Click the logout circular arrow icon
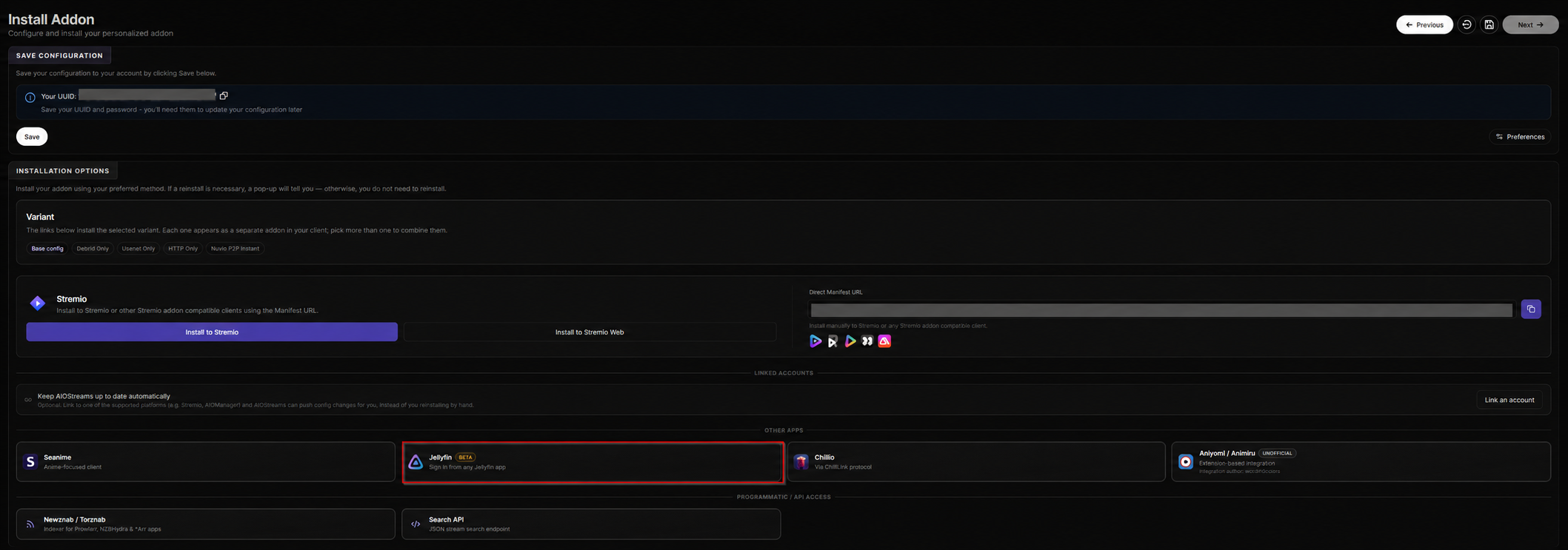 pyautogui.click(x=1467, y=24)
